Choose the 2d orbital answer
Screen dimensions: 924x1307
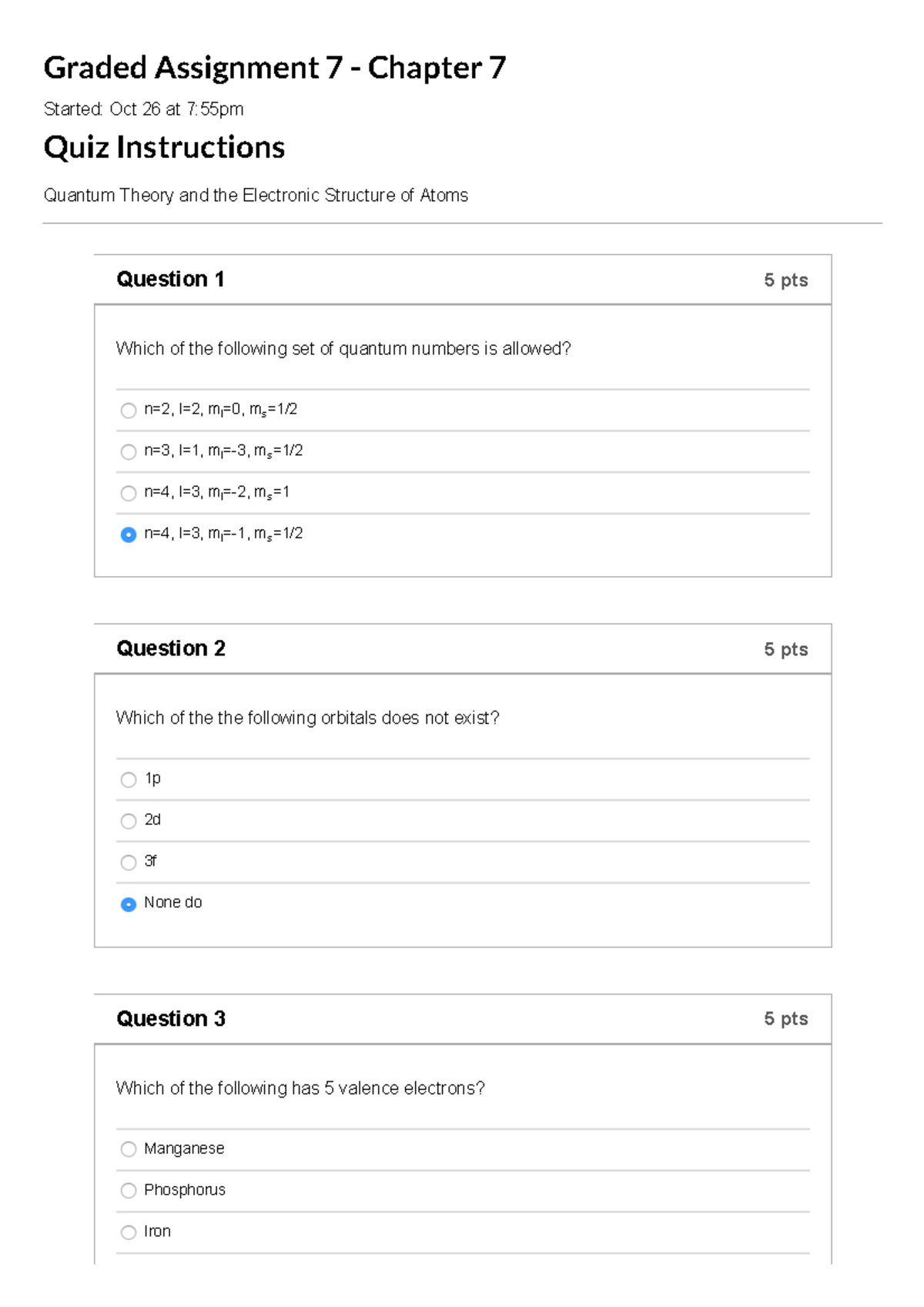[129, 821]
